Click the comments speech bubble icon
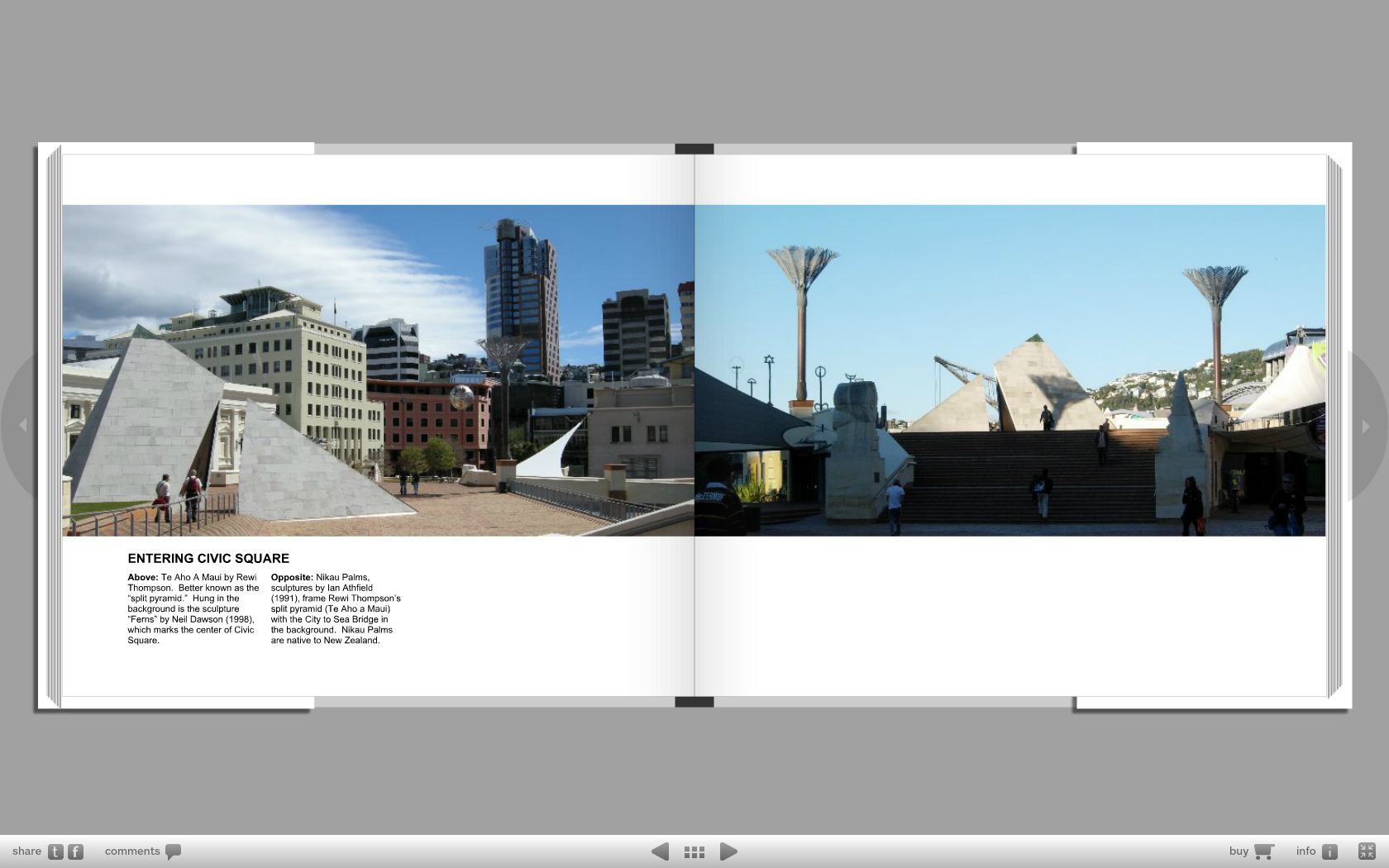Screen dimensions: 1389x868 [x=173, y=851]
